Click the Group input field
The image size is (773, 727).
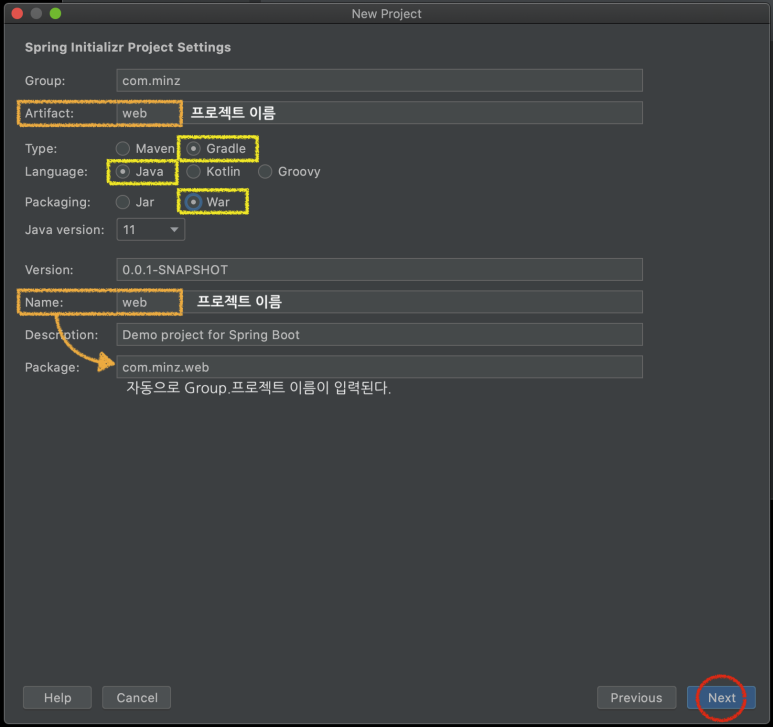(x=379, y=80)
